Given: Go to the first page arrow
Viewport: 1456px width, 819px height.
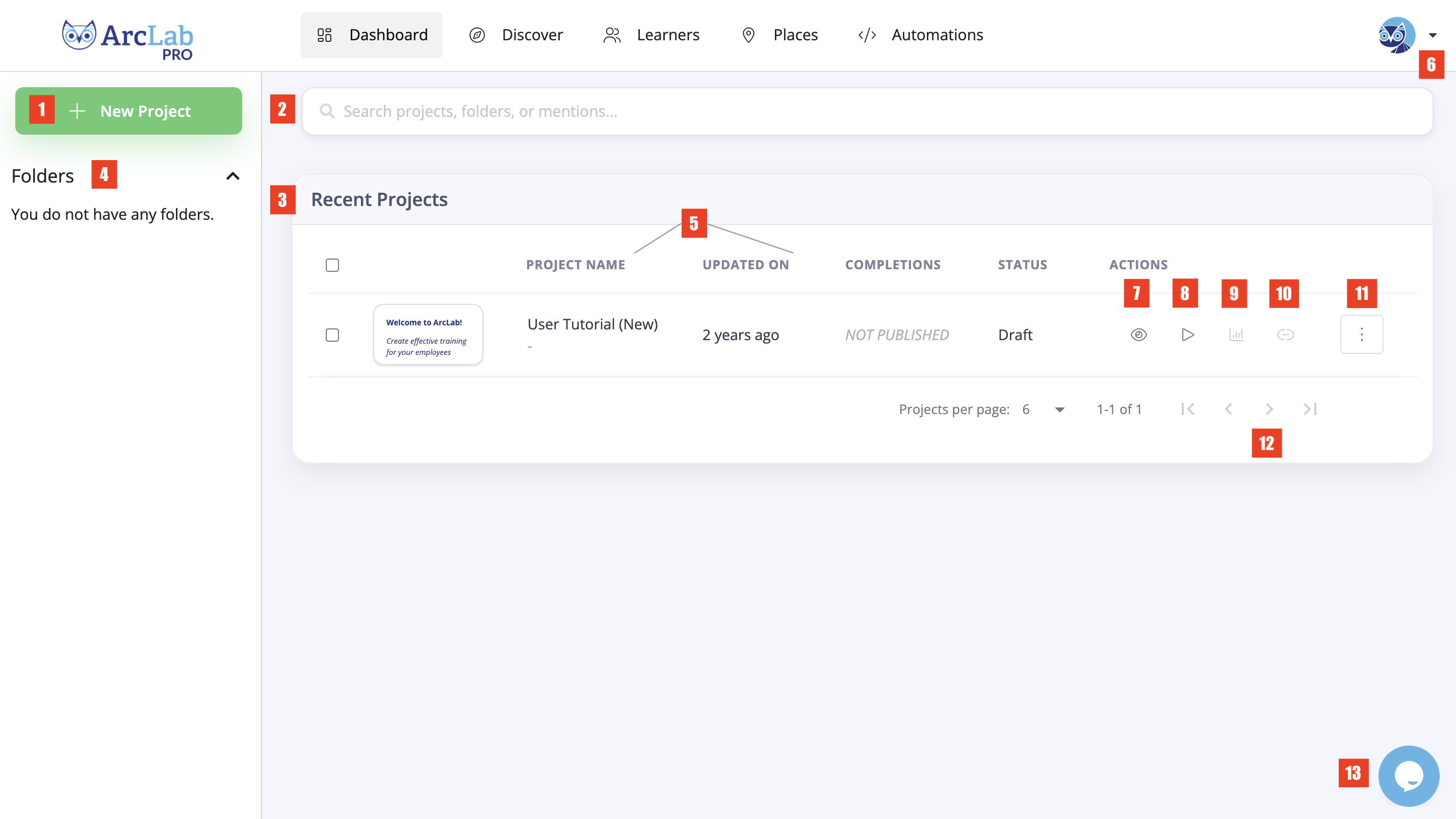Looking at the screenshot, I should (x=1187, y=408).
